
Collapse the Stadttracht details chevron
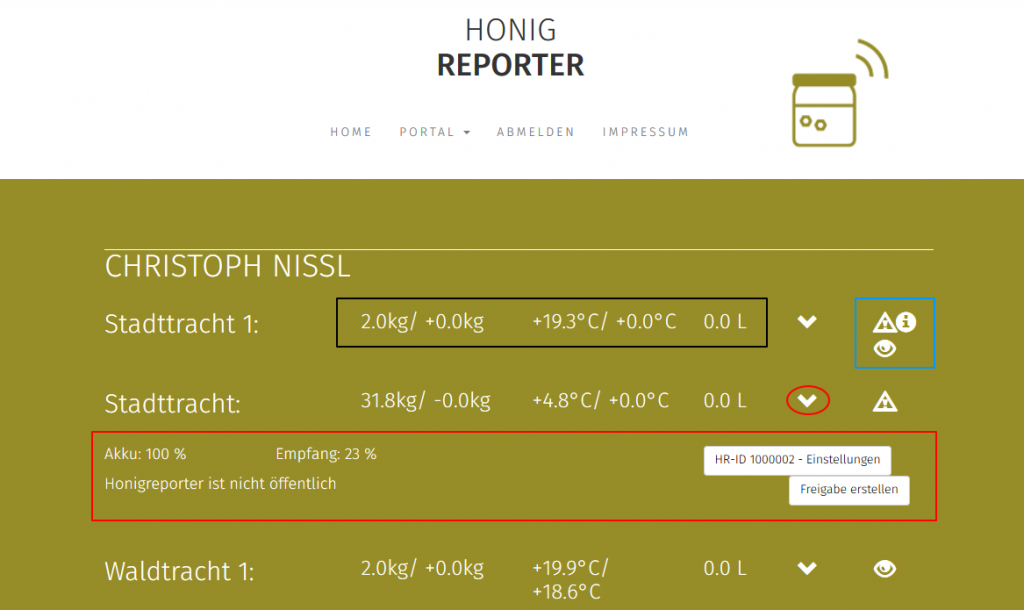(808, 401)
